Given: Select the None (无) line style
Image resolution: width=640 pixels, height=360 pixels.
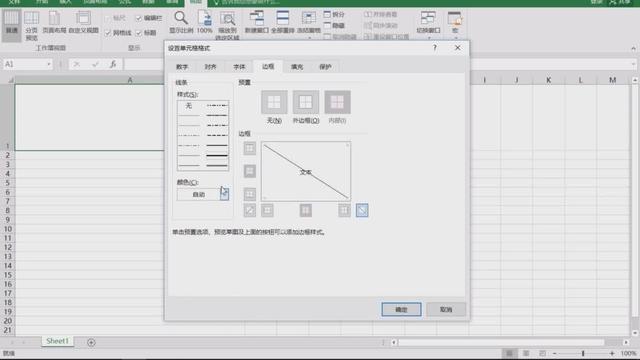Looking at the screenshot, I should [189, 106].
